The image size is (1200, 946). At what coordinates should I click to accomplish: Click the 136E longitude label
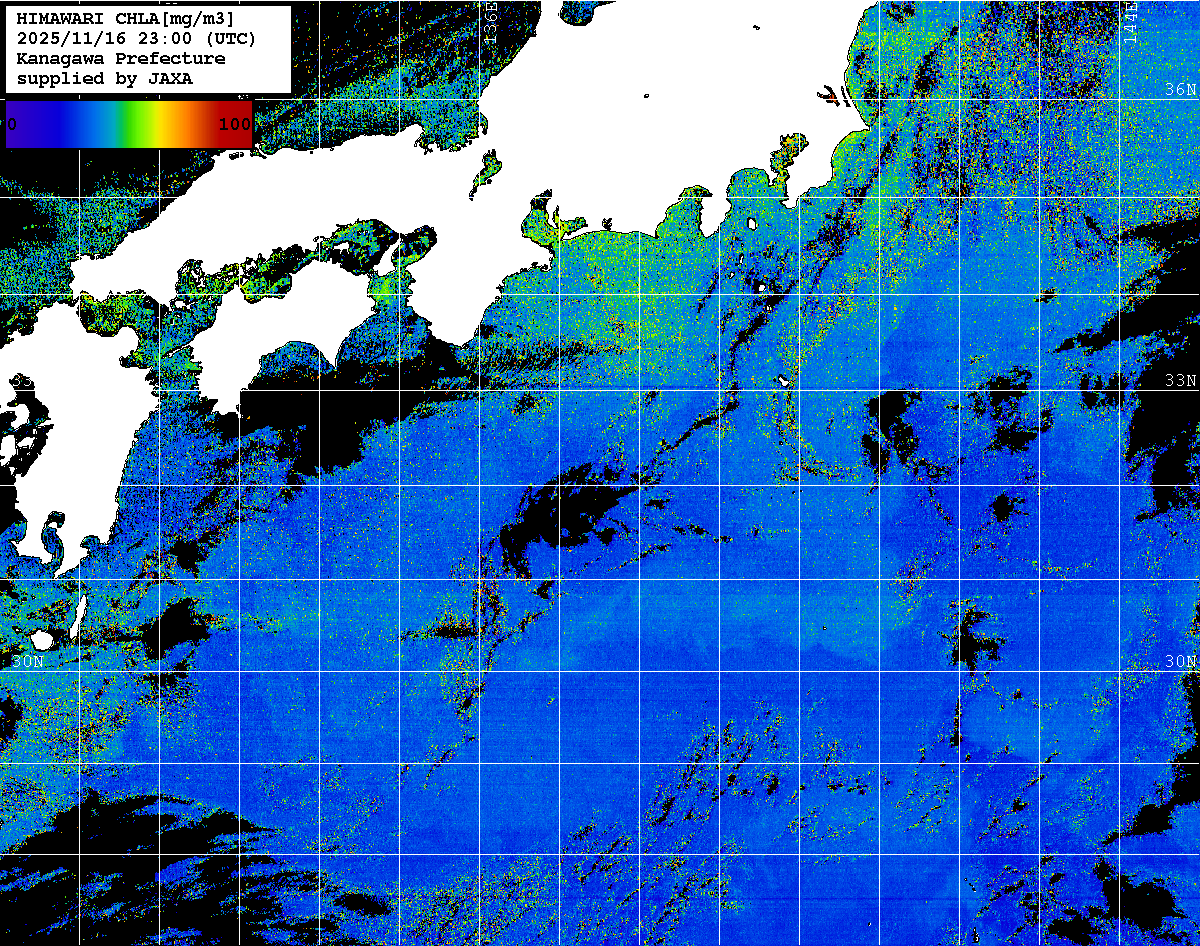[490, 20]
